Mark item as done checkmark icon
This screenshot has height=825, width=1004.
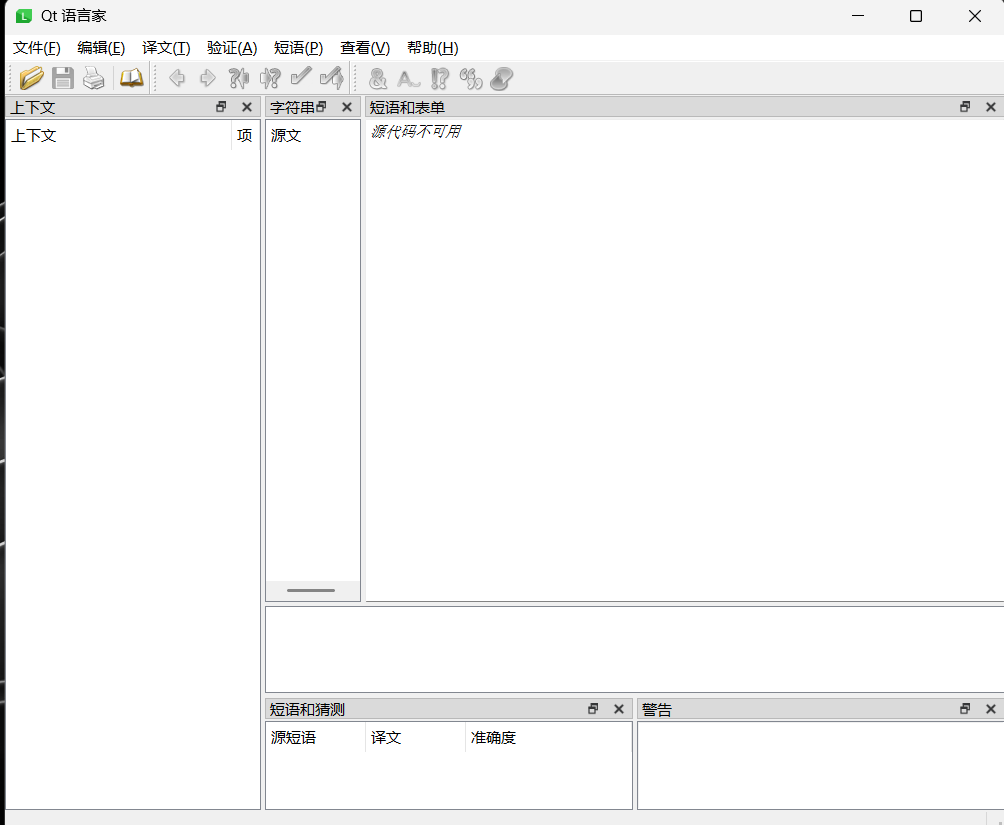click(301, 77)
